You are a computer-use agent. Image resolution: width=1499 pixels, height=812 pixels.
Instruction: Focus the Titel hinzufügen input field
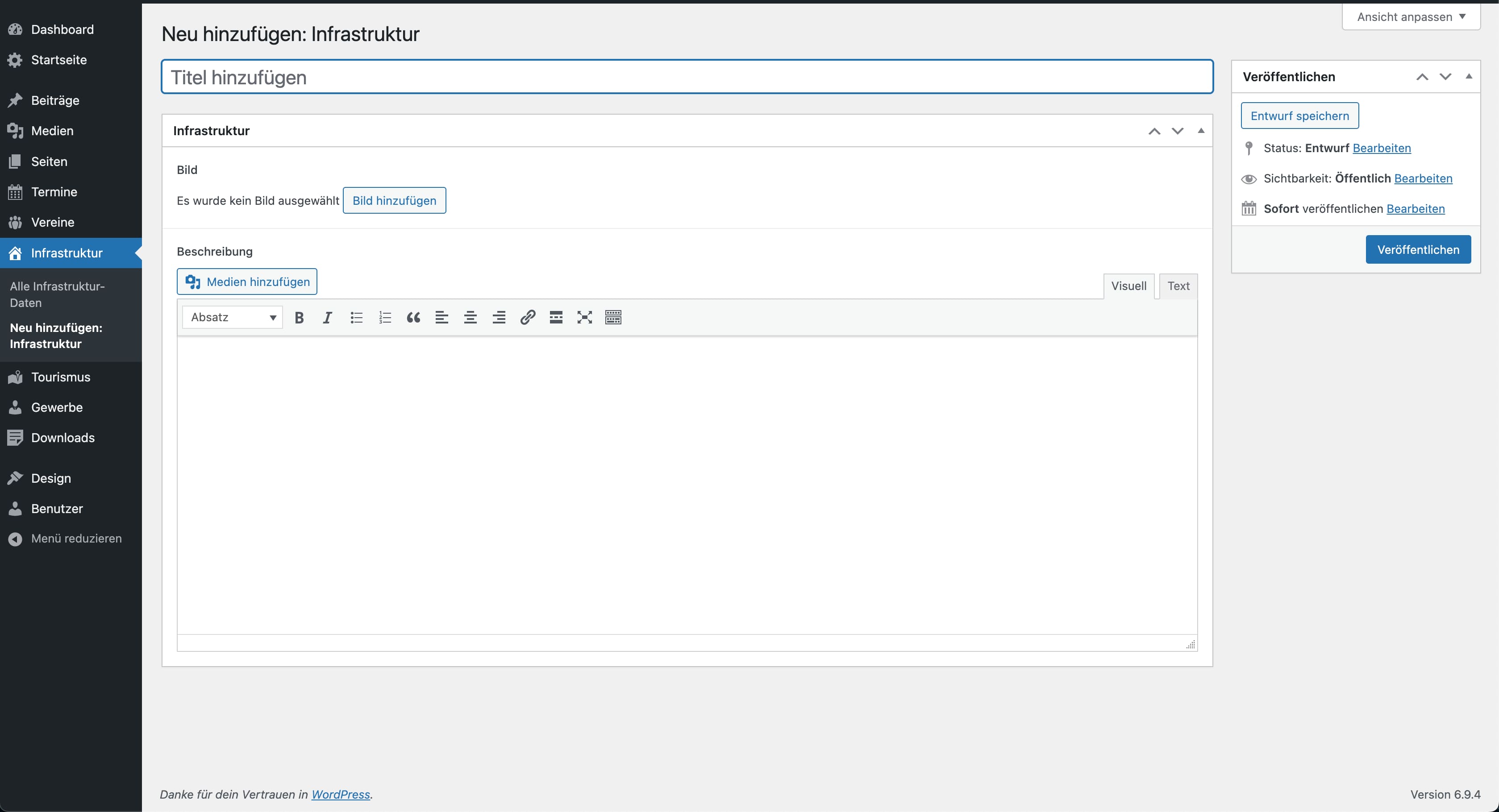(x=687, y=77)
